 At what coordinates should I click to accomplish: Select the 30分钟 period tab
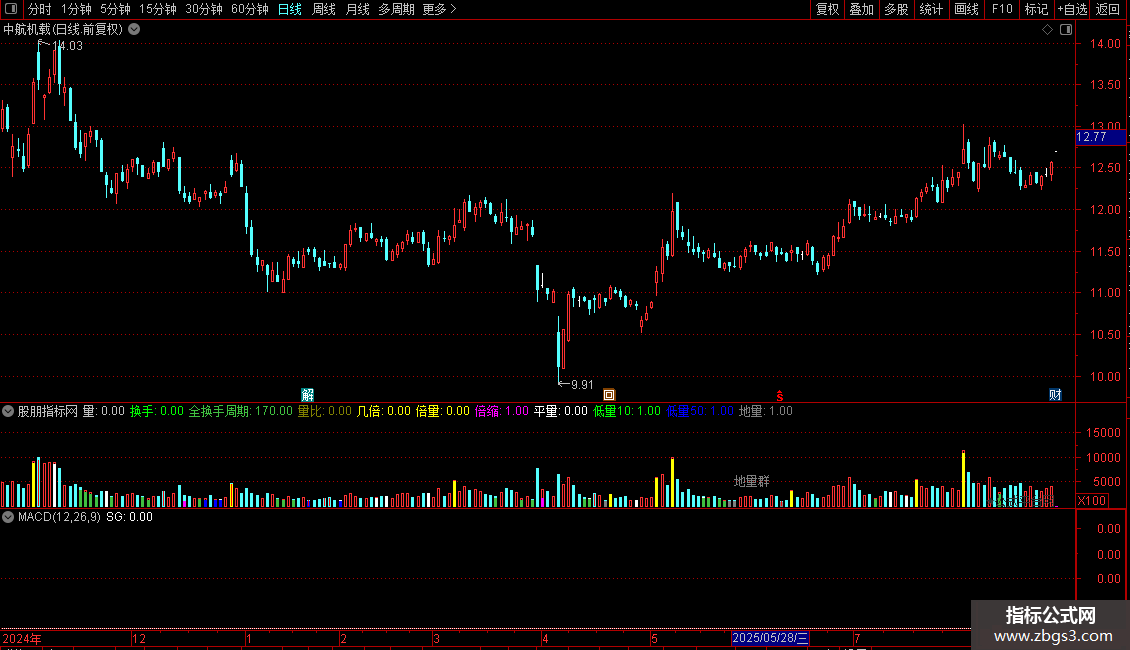[x=204, y=9]
